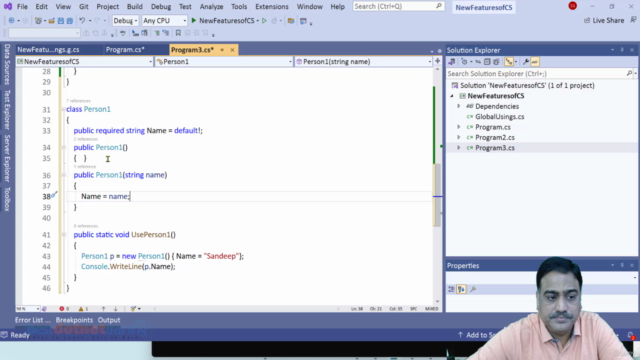
Task: Open the Output tab
Action: pyautogui.click(x=109, y=320)
